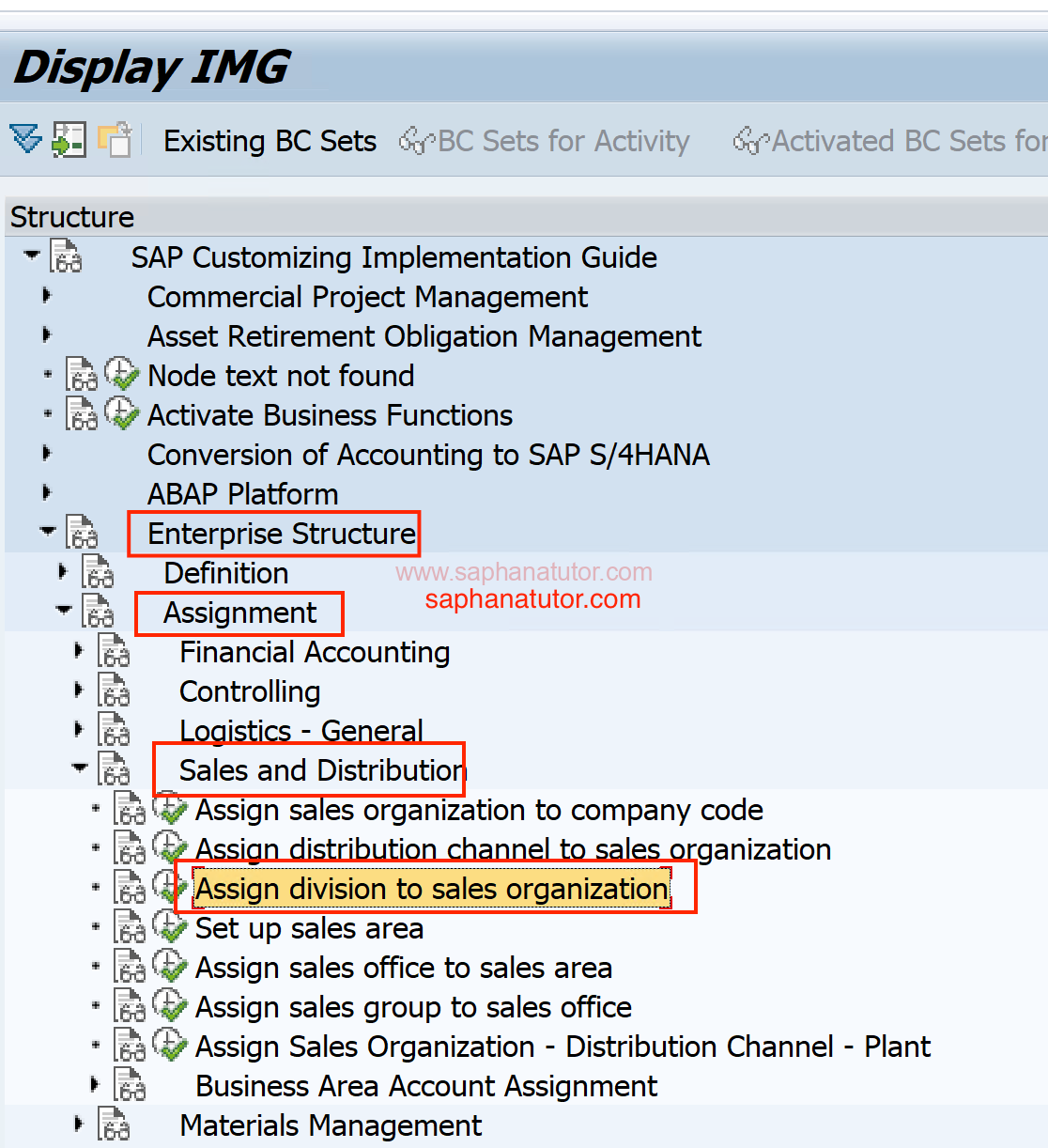This screenshot has width=1048, height=1148.
Task: Select Assign sales office to sales area text
Action: click(x=404, y=968)
